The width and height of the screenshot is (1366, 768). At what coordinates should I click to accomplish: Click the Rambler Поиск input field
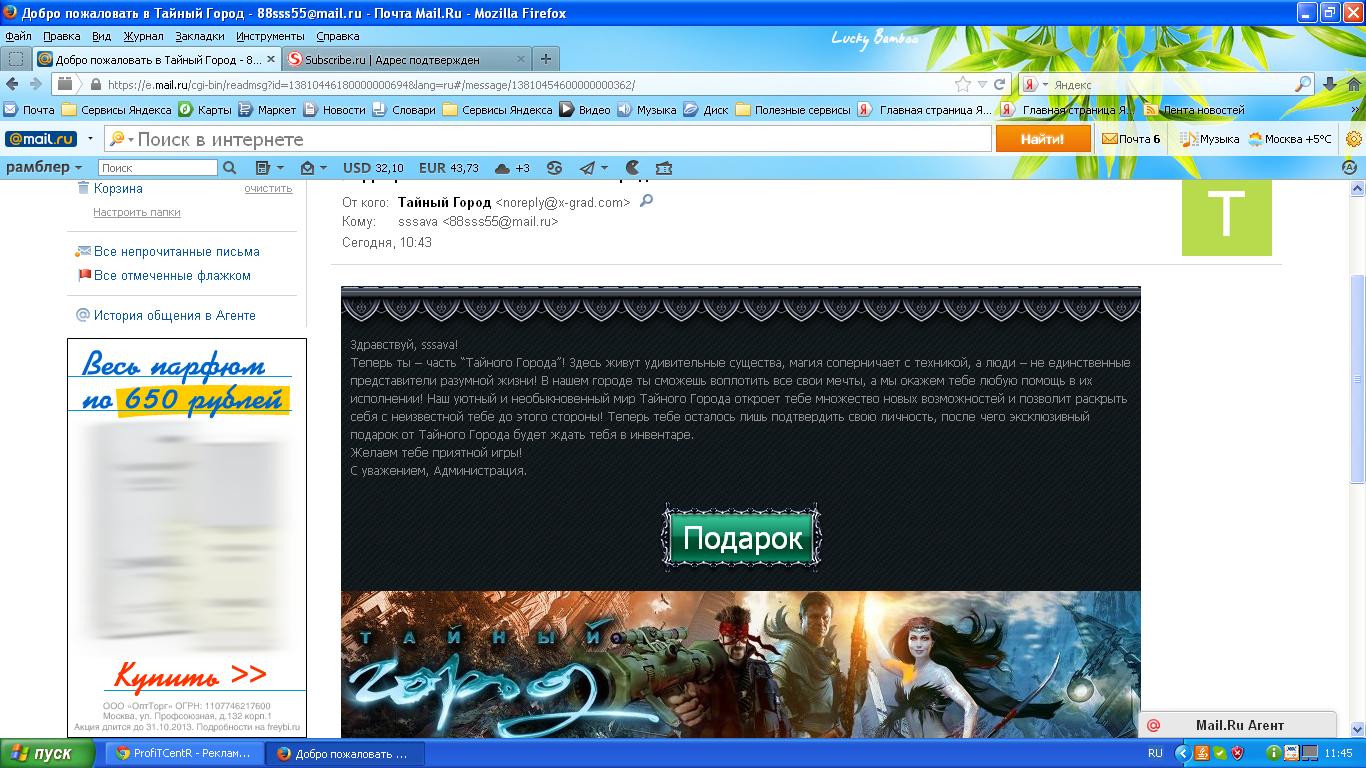(x=158, y=168)
